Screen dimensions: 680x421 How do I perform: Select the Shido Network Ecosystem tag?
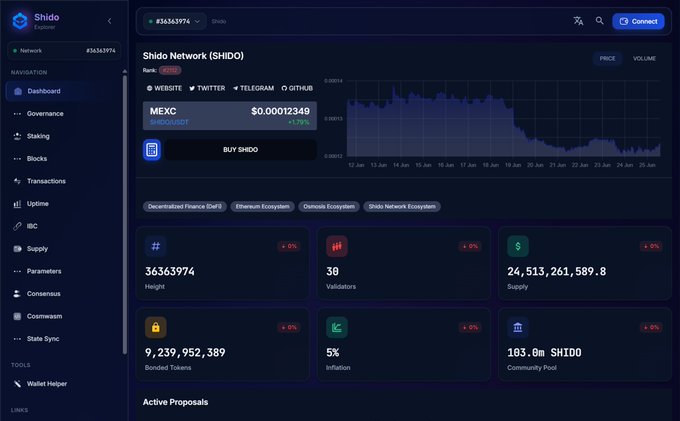click(402, 206)
